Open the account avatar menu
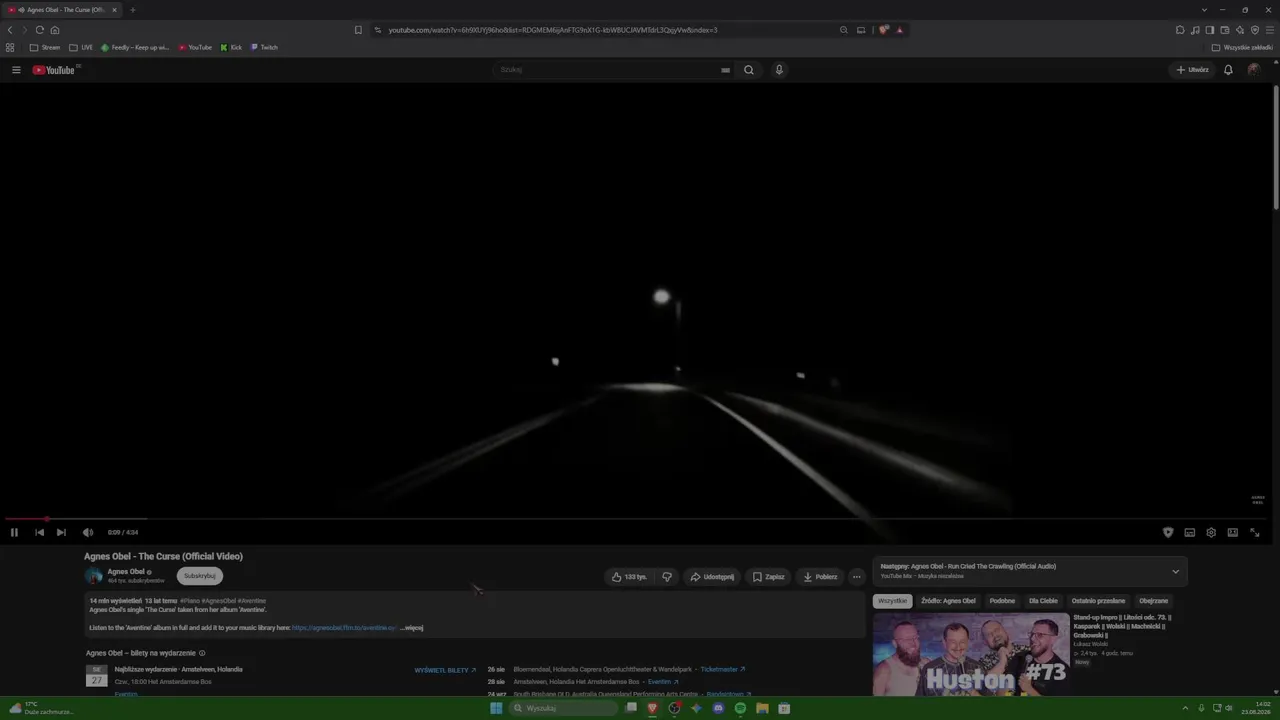The image size is (1280, 720). coord(1254,70)
